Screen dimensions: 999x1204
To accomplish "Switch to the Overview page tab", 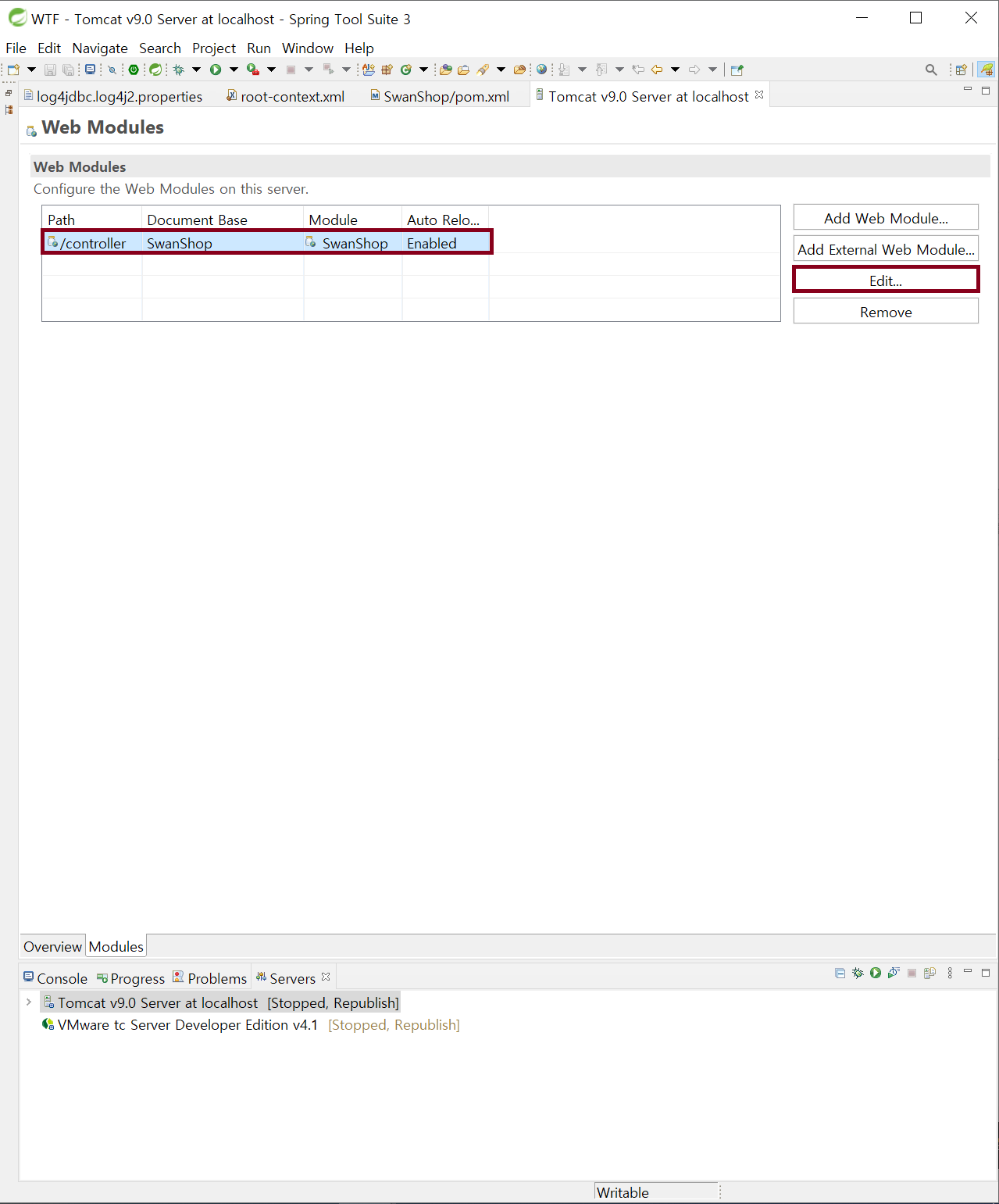I will click(x=52, y=946).
